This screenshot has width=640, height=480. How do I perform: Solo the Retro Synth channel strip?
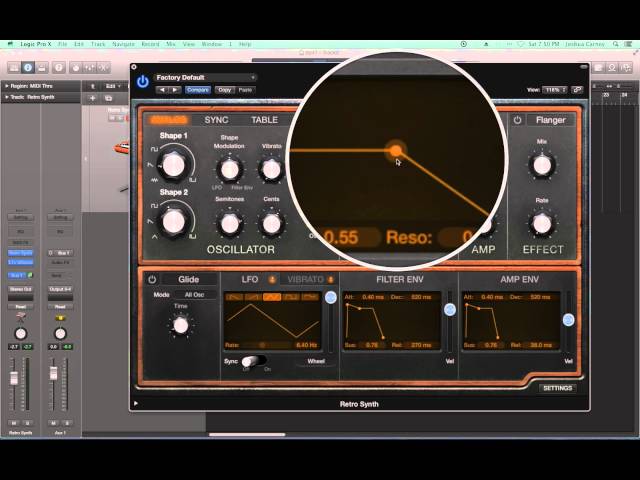click(x=27, y=423)
